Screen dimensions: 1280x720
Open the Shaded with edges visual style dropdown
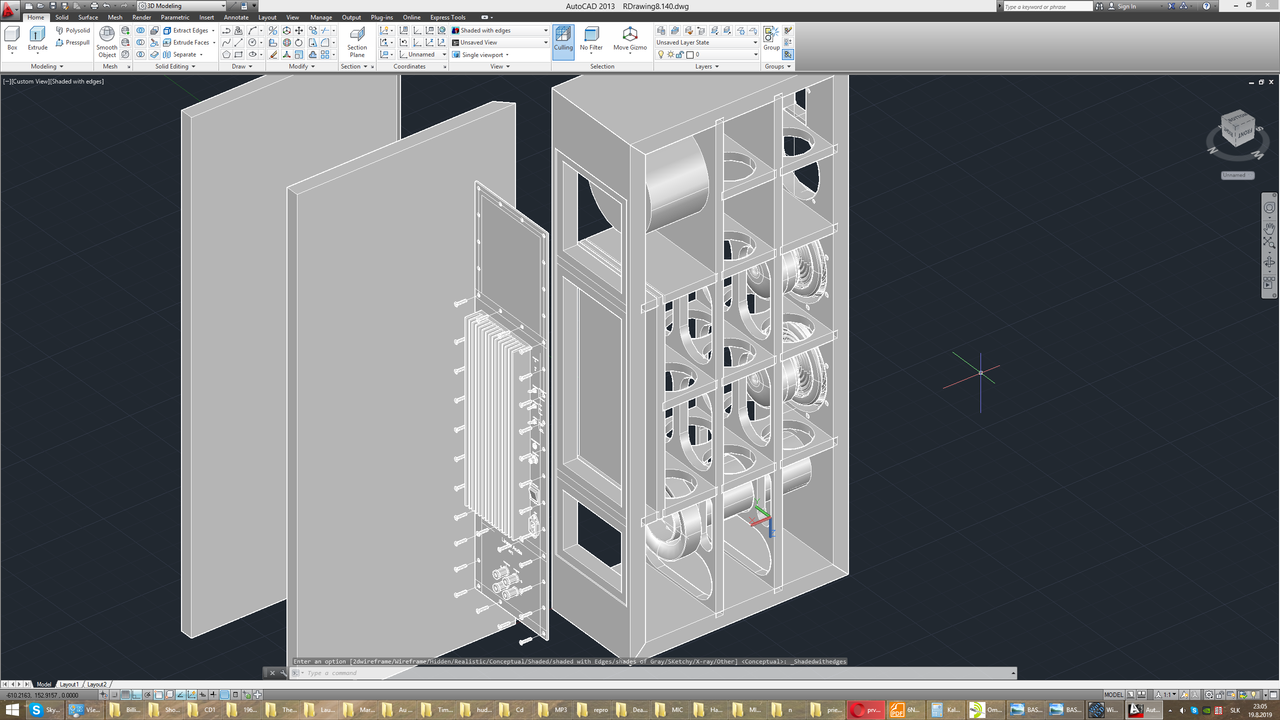coord(499,30)
